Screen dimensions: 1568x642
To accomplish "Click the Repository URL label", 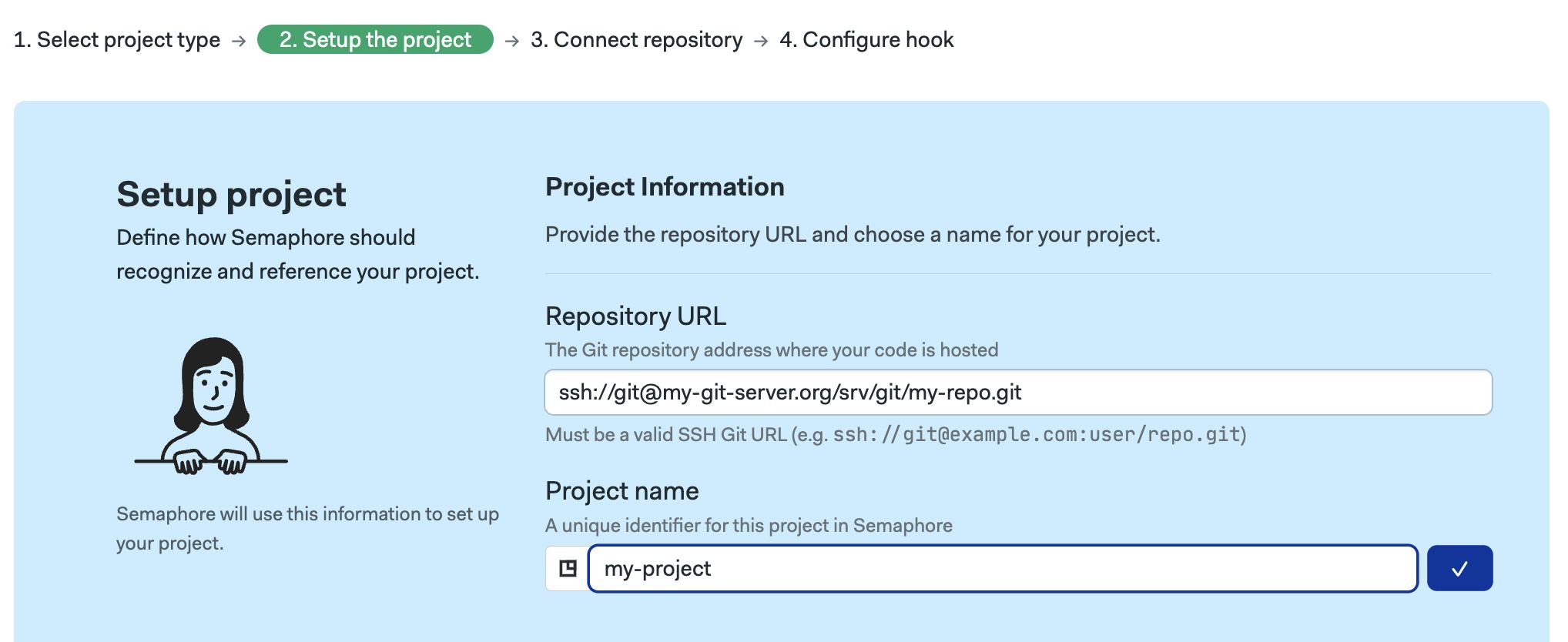I will pos(635,316).
